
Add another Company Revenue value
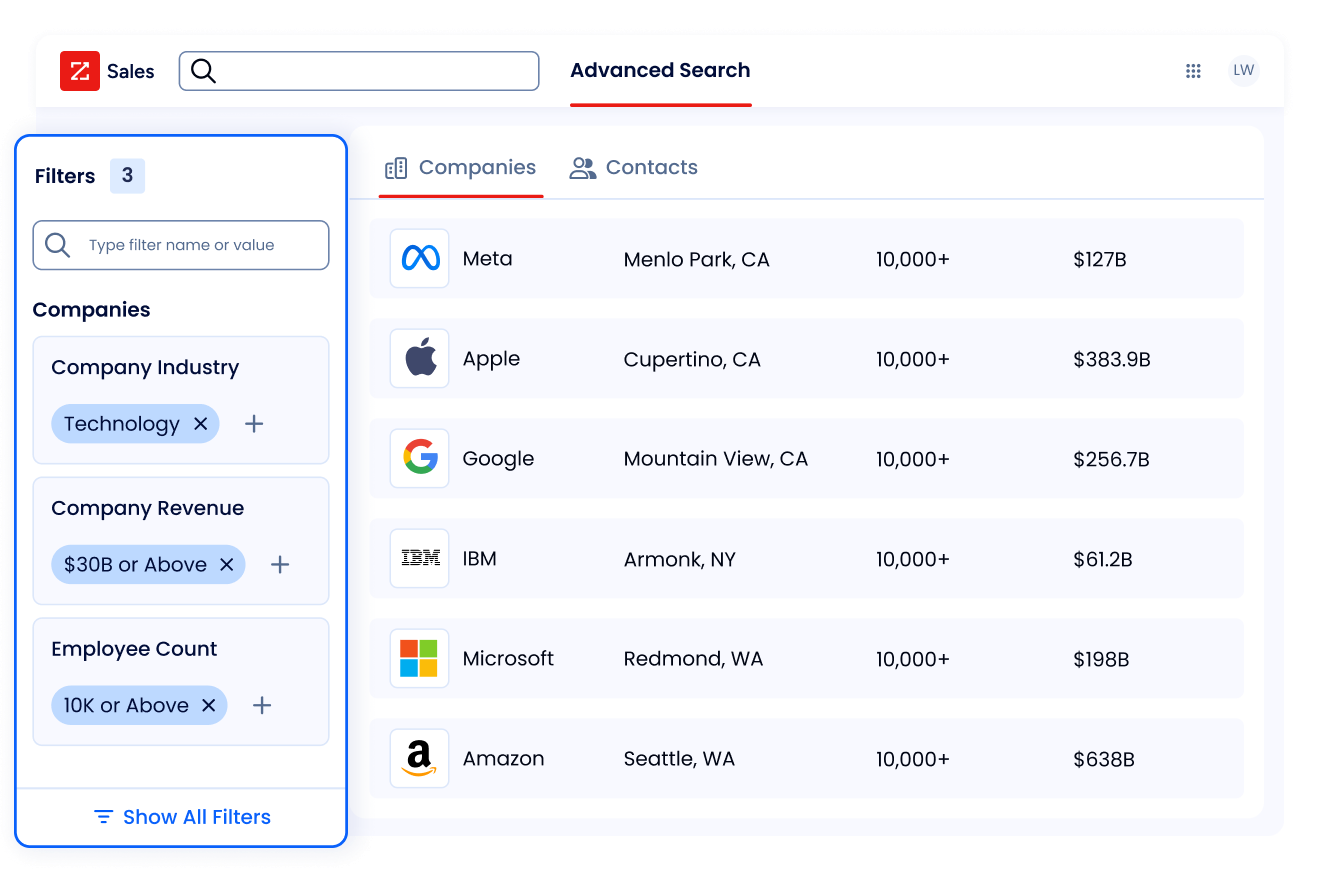[280, 565]
